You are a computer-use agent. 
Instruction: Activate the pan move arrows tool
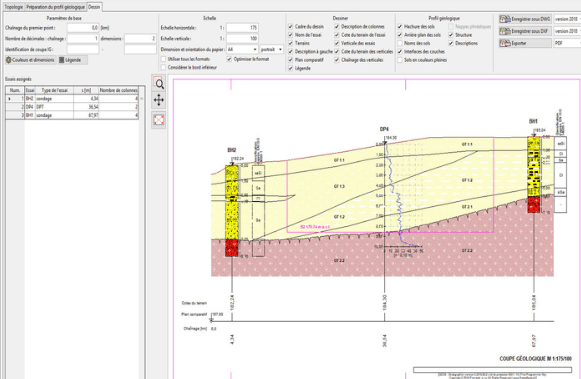pyautogui.click(x=159, y=100)
